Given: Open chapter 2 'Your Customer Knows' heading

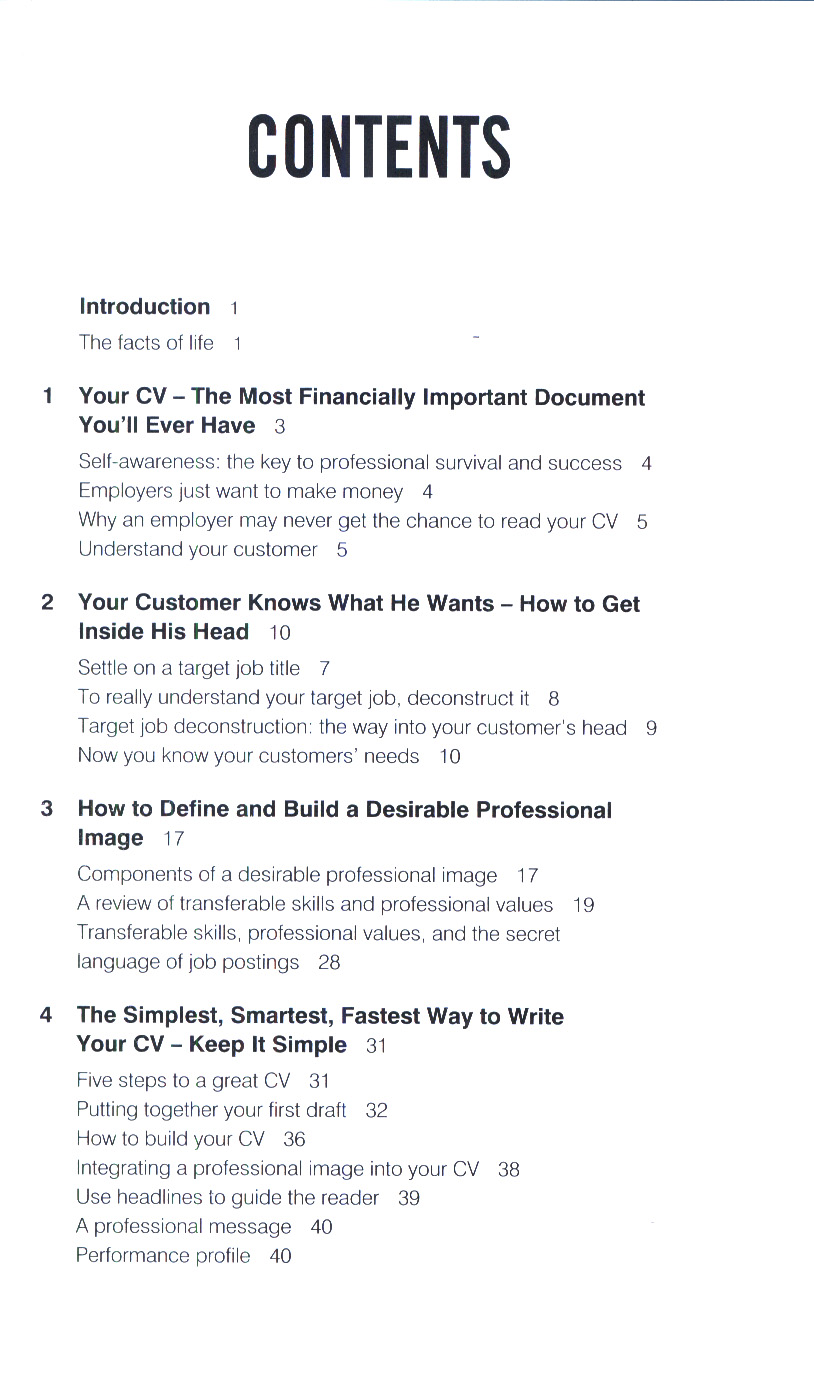Looking at the screenshot, I should [x=358, y=604].
